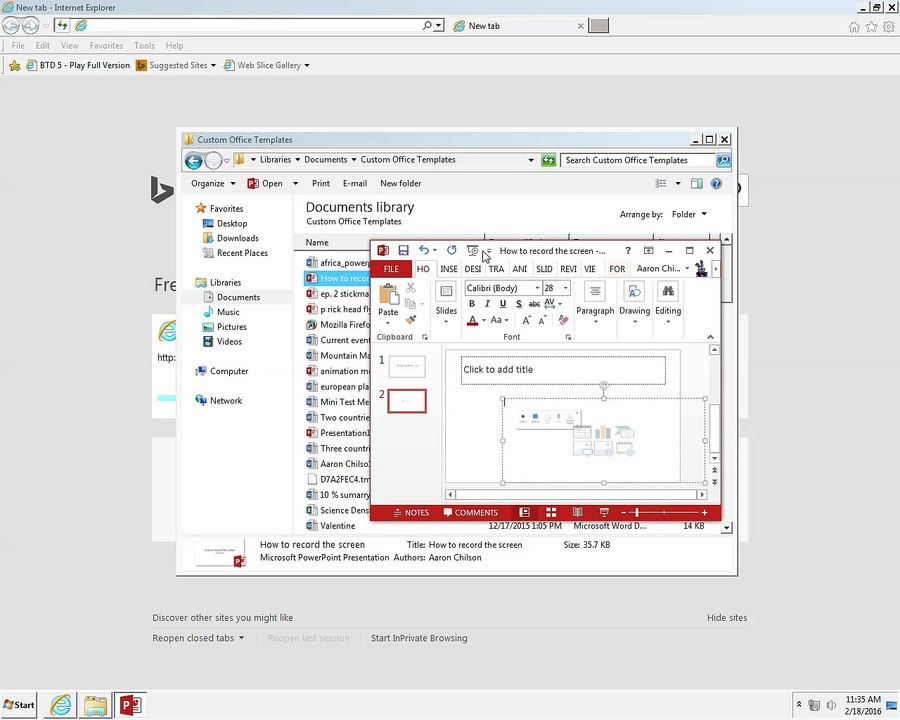Click Print in the Explorer toolbar

tap(321, 183)
